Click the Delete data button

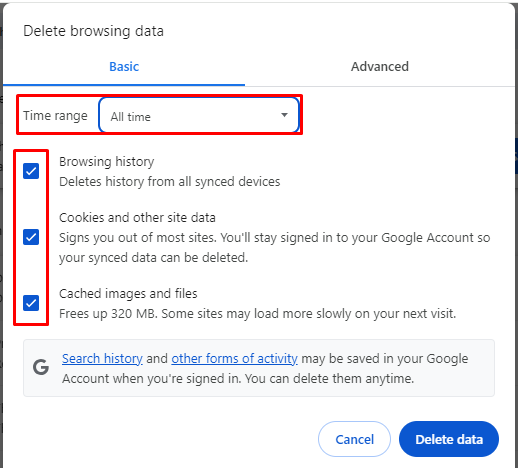(449, 439)
